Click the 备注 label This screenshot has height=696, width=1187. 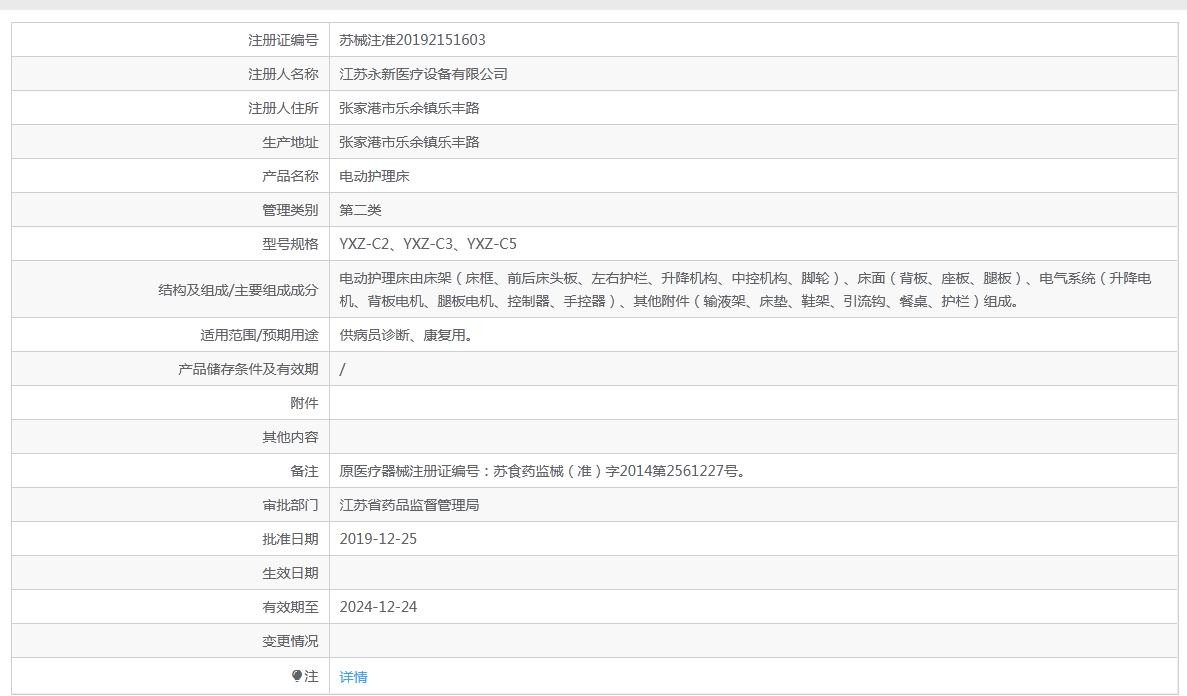(x=304, y=471)
